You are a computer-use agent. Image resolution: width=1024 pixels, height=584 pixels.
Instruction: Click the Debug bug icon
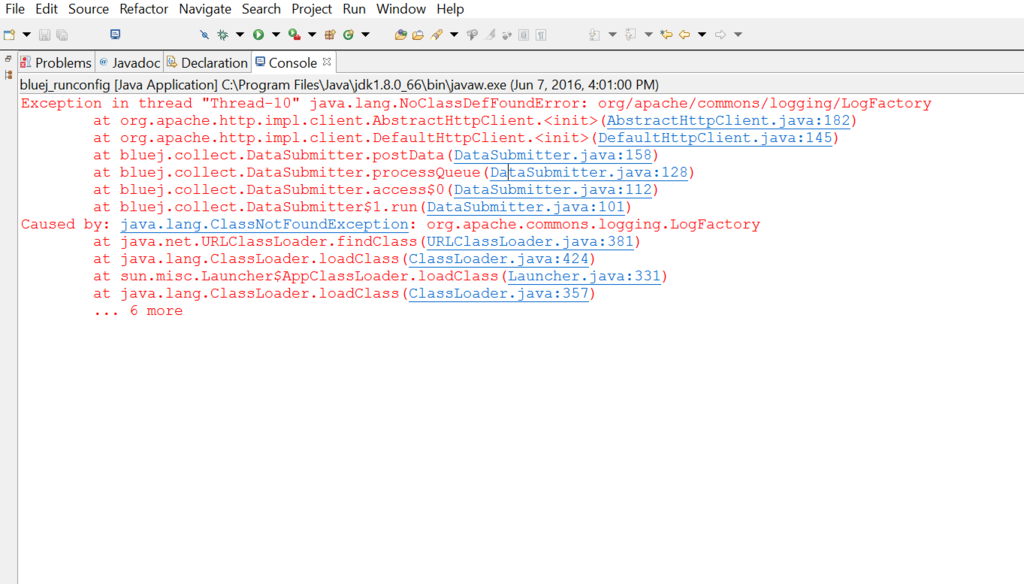pyautogui.click(x=223, y=35)
